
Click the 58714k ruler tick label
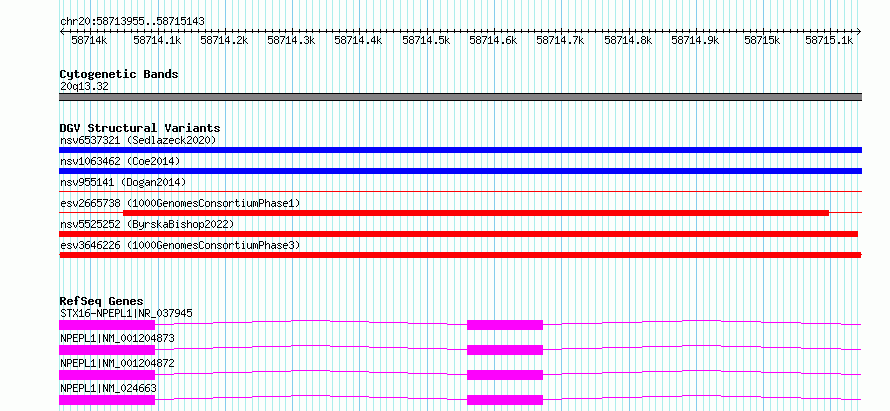click(x=89, y=40)
